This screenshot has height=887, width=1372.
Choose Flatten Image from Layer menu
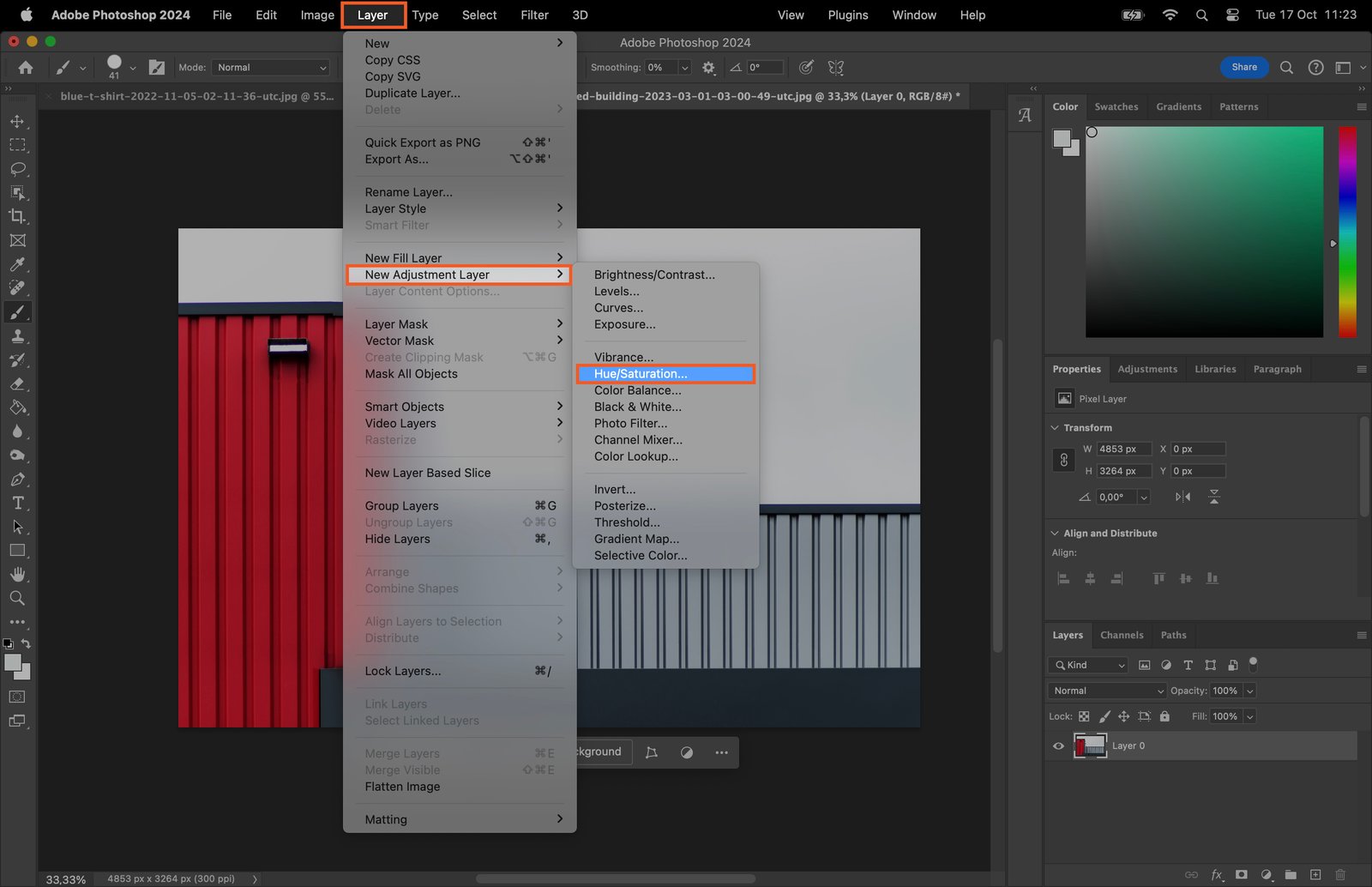pos(402,787)
